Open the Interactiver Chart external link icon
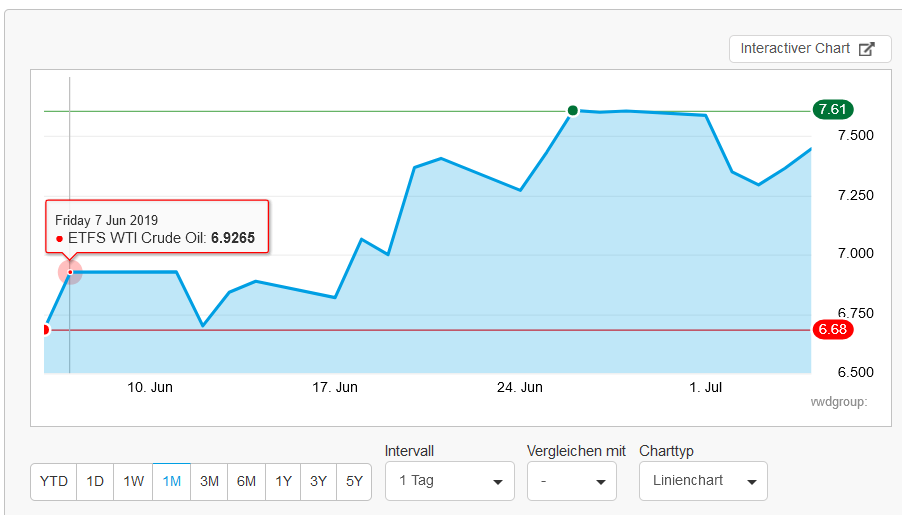 click(x=867, y=49)
